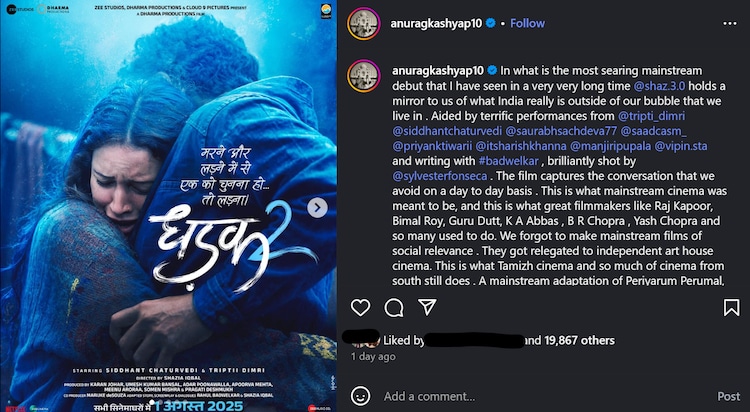Go to the next image with the carousel arrow
This screenshot has width=750, height=412.
(x=318, y=208)
